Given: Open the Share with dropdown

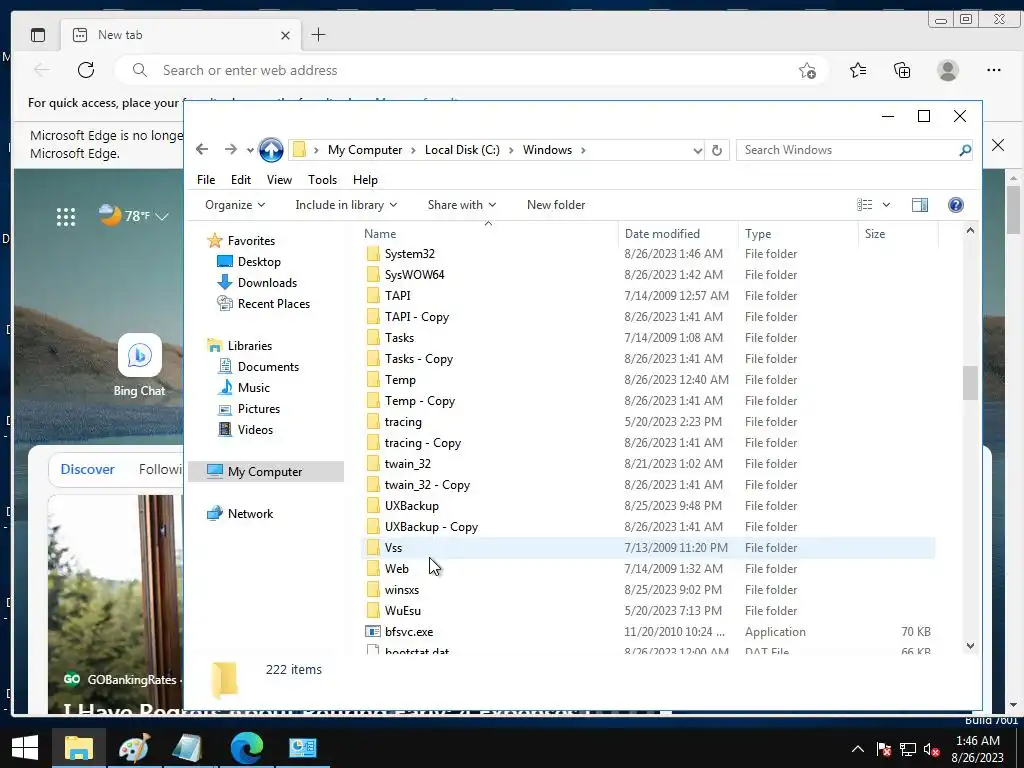Looking at the screenshot, I should [x=462, y=205].
